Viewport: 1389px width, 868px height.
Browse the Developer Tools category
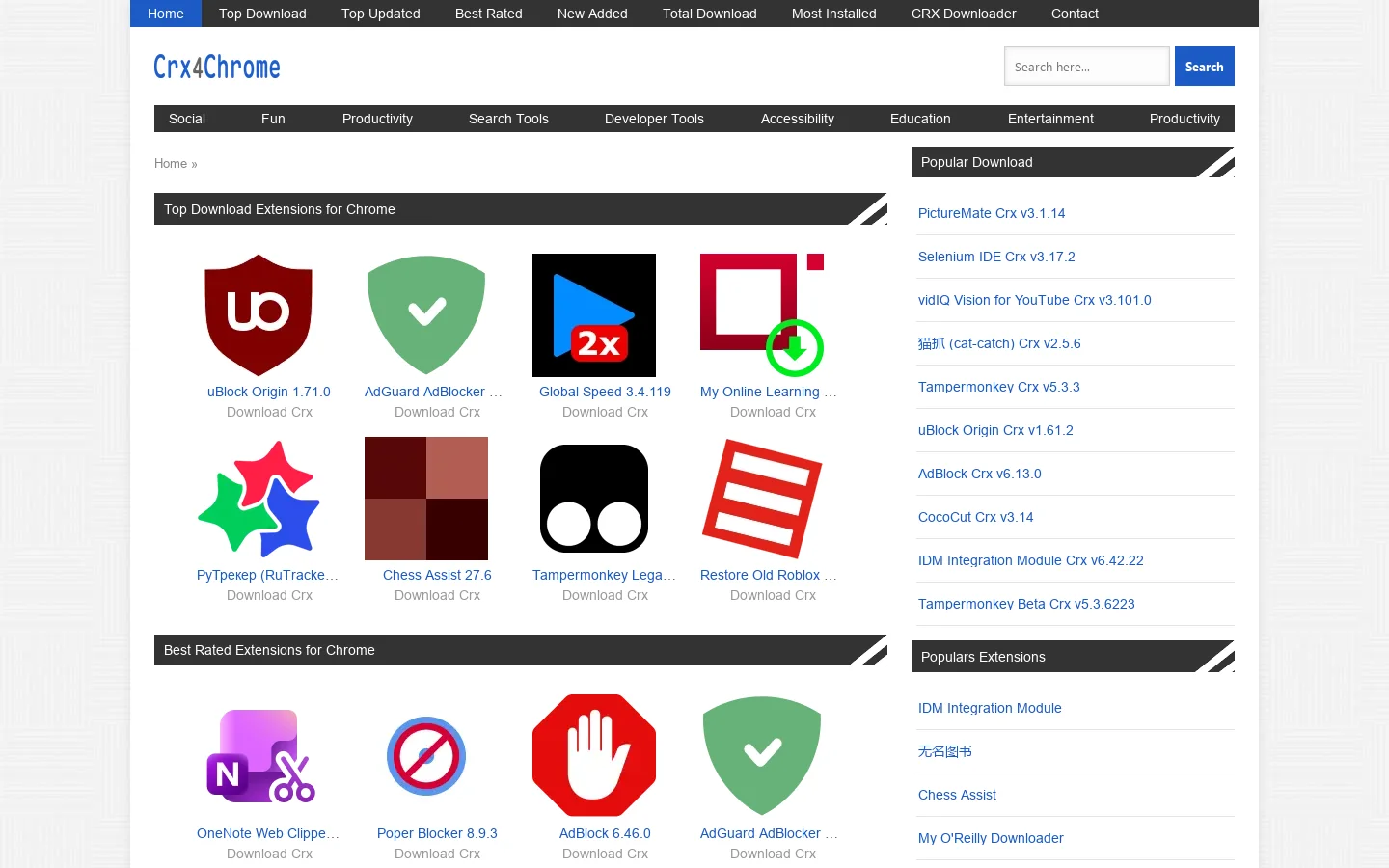coord(654,119)
